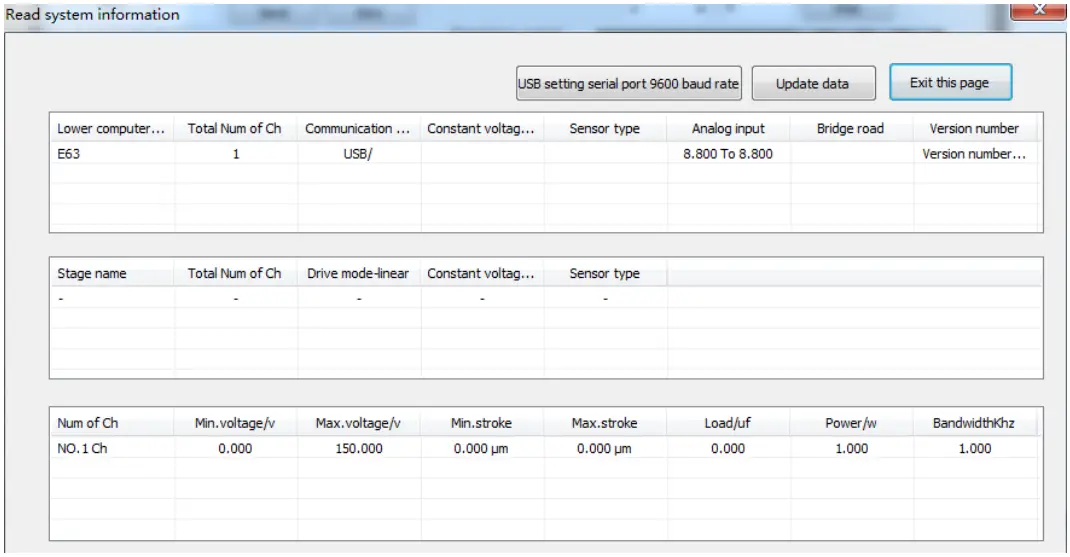Image resolution: width=1070 pixels, height=557 pixels.
Task: Click Total Num of Ch header in stage table
Action: pyautogui.click(x=235, y=273)
